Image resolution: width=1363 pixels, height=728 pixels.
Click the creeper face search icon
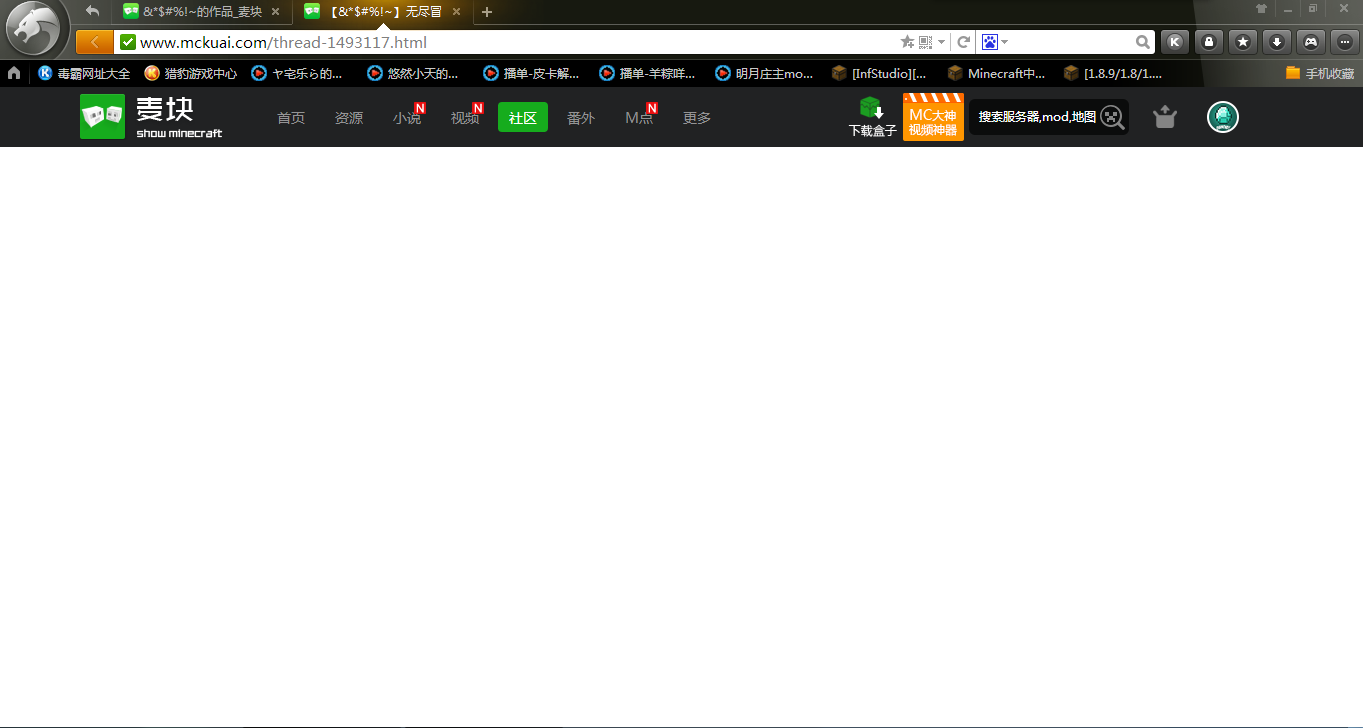[x=1112, y=117]
